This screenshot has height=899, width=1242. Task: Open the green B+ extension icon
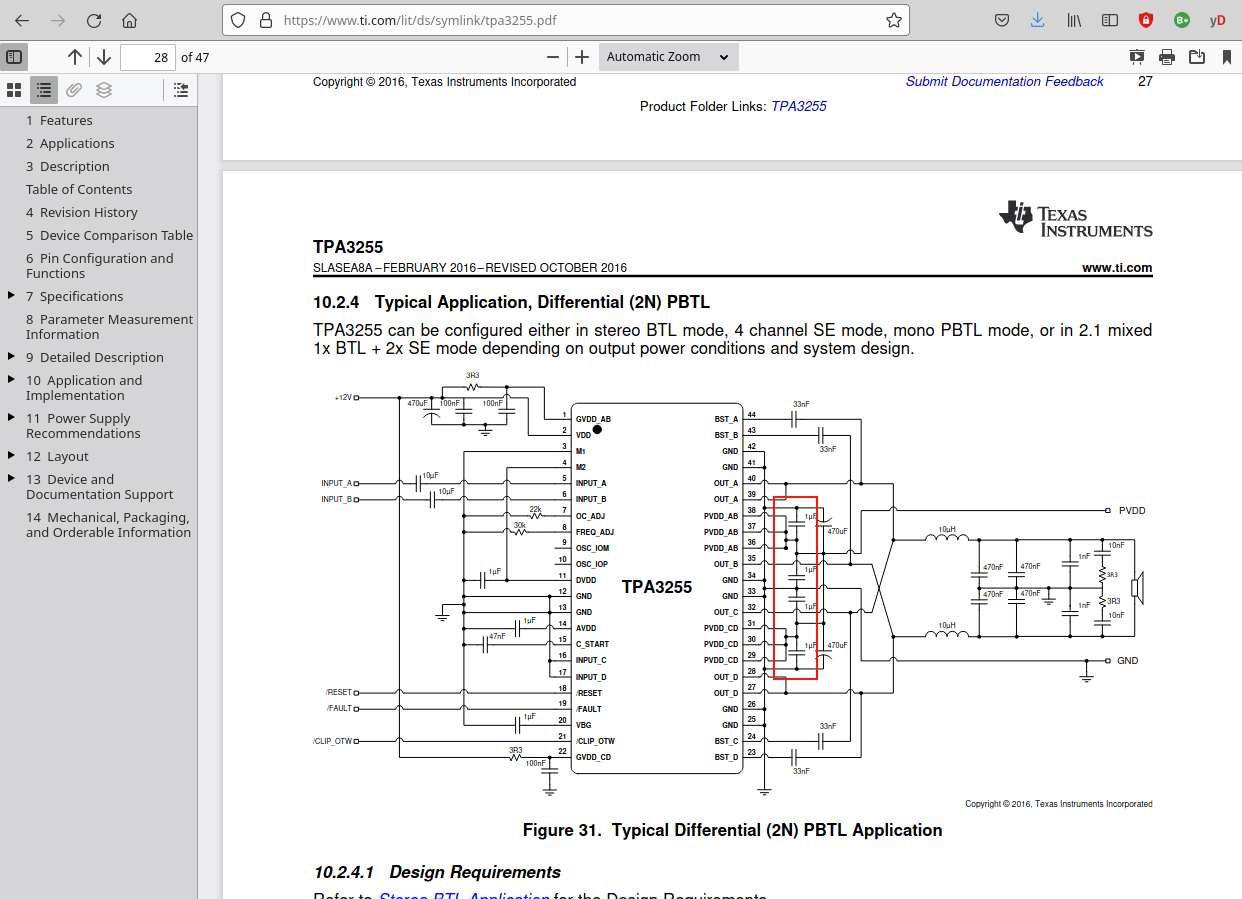click(1182, 20)
